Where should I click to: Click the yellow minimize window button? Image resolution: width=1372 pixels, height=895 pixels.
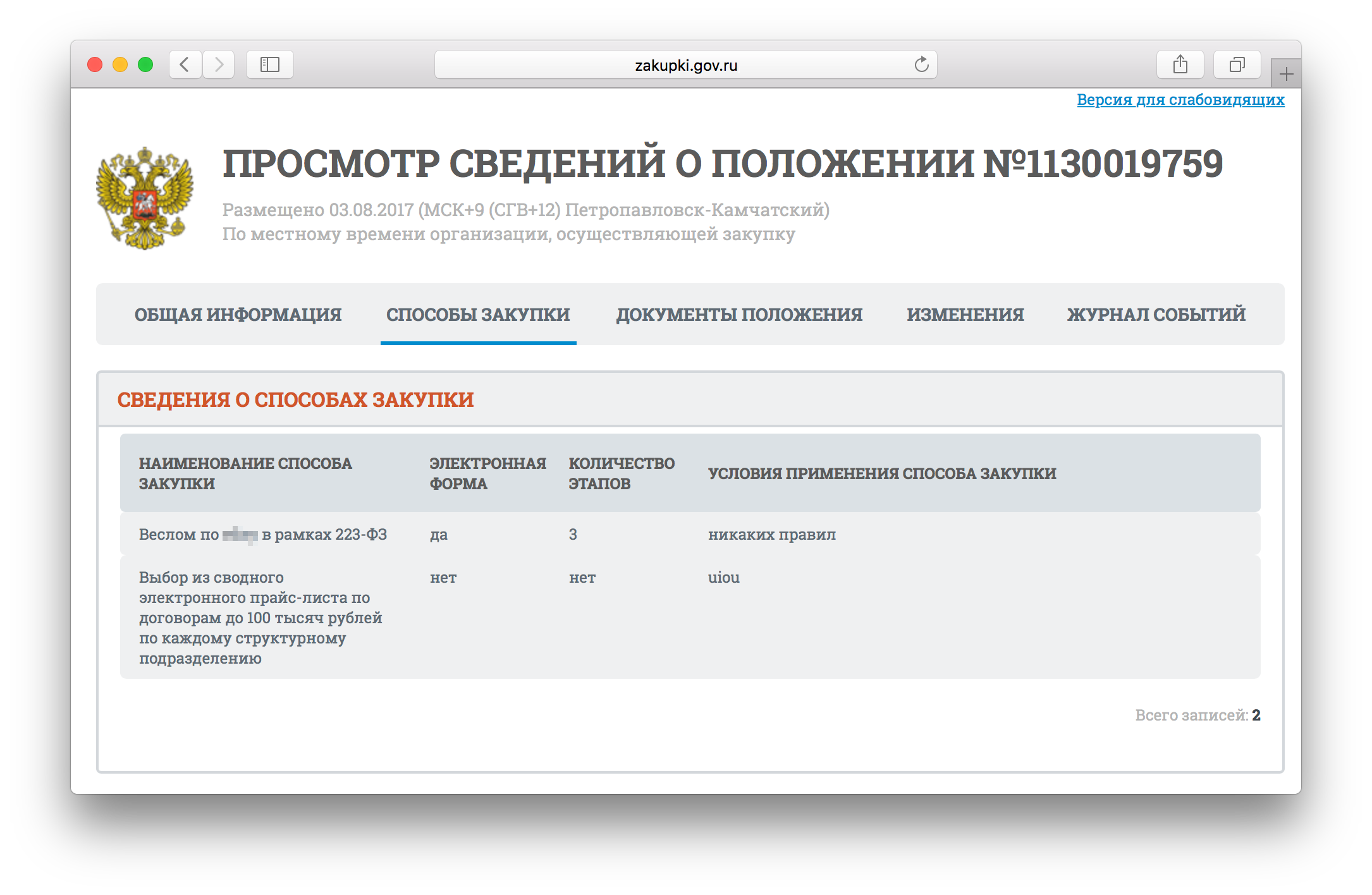coord(120,64)
